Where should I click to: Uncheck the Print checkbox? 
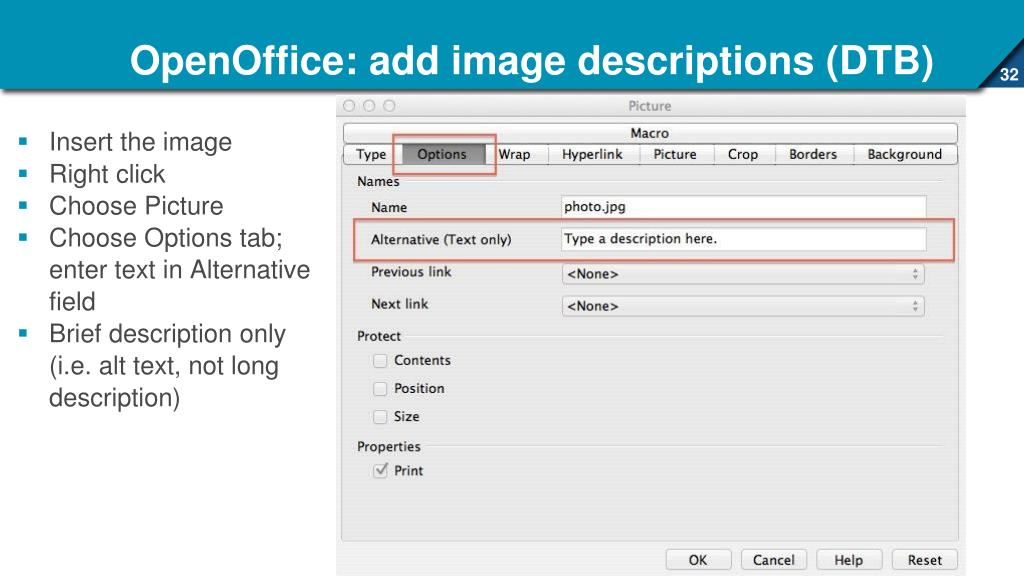tap(380, 470)
